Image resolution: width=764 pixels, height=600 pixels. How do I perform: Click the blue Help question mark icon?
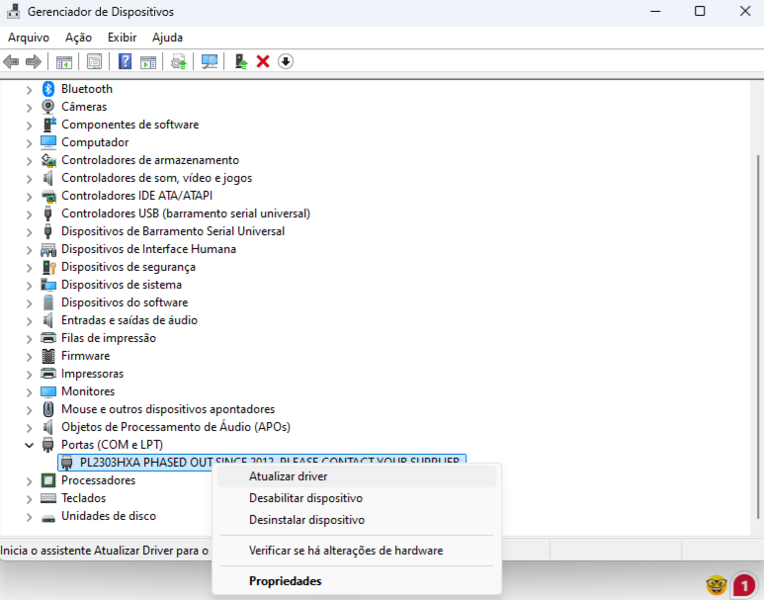pos(125,61)
